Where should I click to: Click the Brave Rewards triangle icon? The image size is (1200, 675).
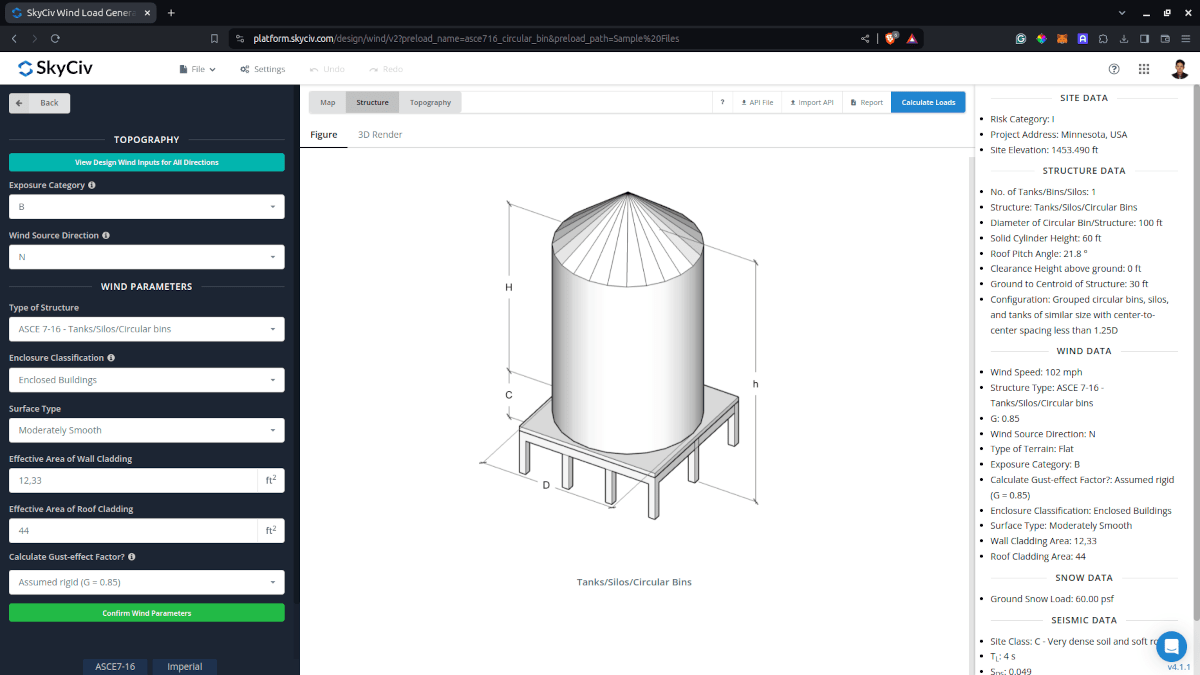(x=914, y=38)
